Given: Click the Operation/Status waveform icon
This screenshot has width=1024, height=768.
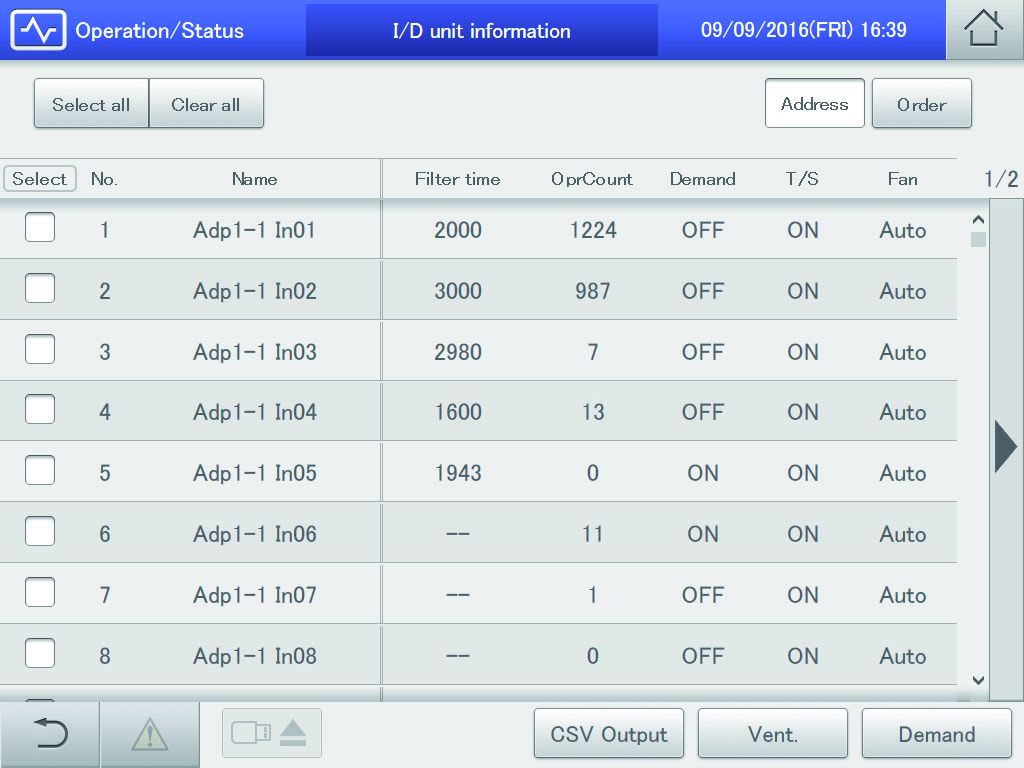Looking at the screenshot, I should click(37, 30).
